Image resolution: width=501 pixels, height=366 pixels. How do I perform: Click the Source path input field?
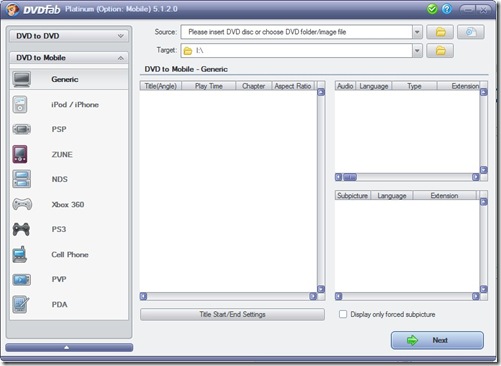(297, 32)
